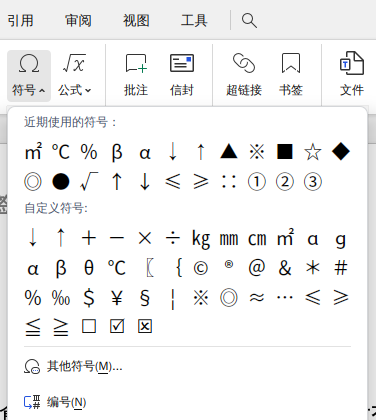Insert the kg unit symbol
Image resolution: width=376 pixels, height=420 pixels.
coord(201,239)
